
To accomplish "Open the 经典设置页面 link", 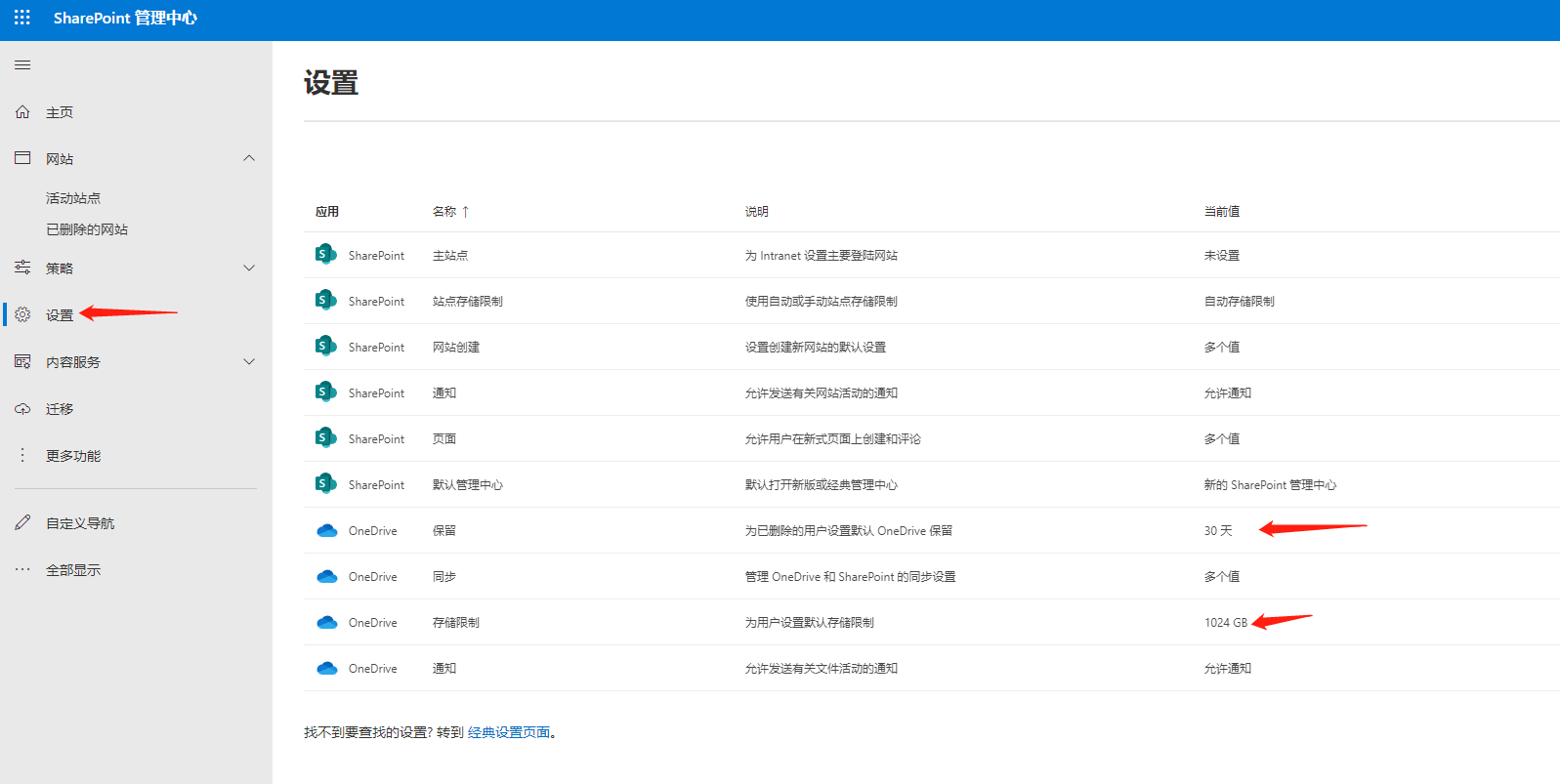I will (508, 732).
